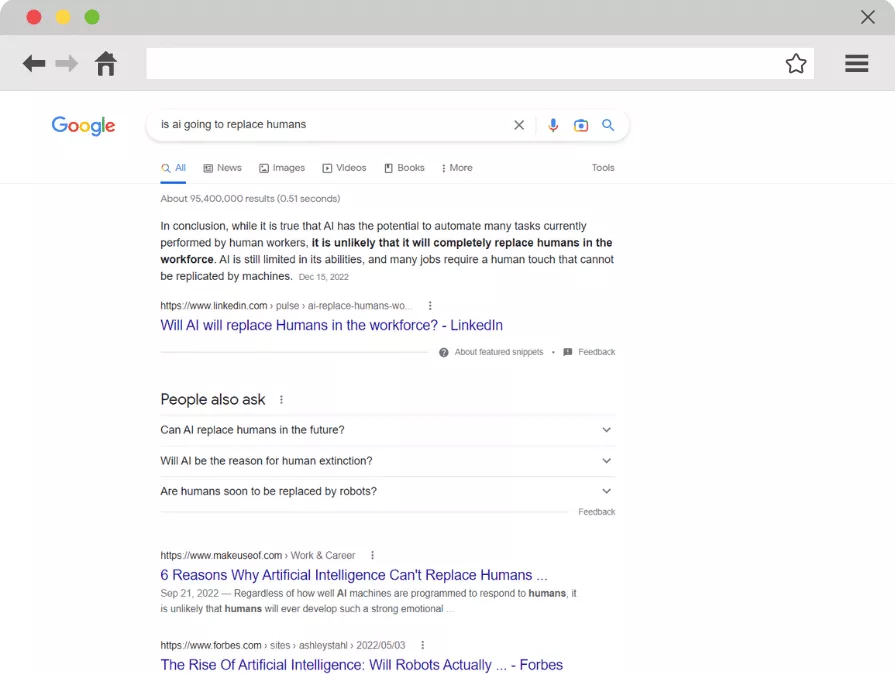Expand "Are humans soon to be replaced by robots?"

click(x=606, y=491)
